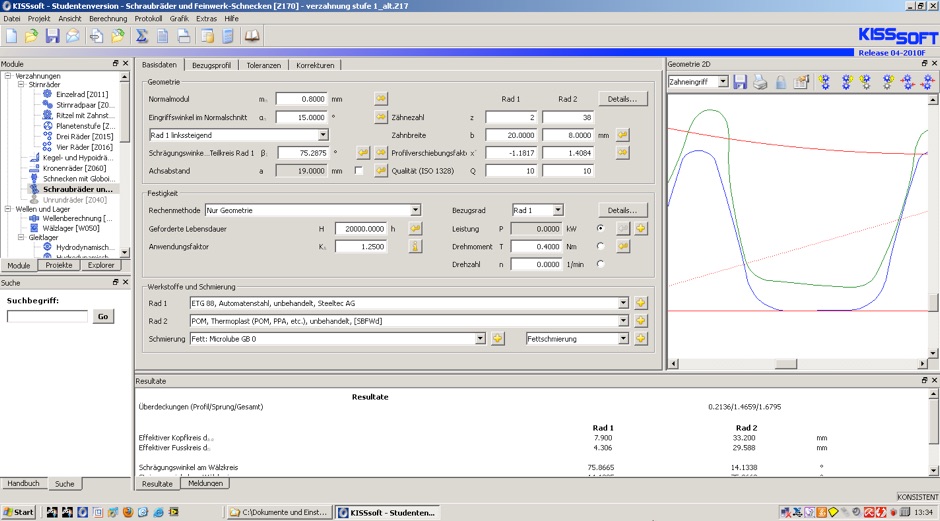Open the C:\Dokumente und Einst... taskbar item
Viewport: 940px width, 521px height.
[279, 512]
